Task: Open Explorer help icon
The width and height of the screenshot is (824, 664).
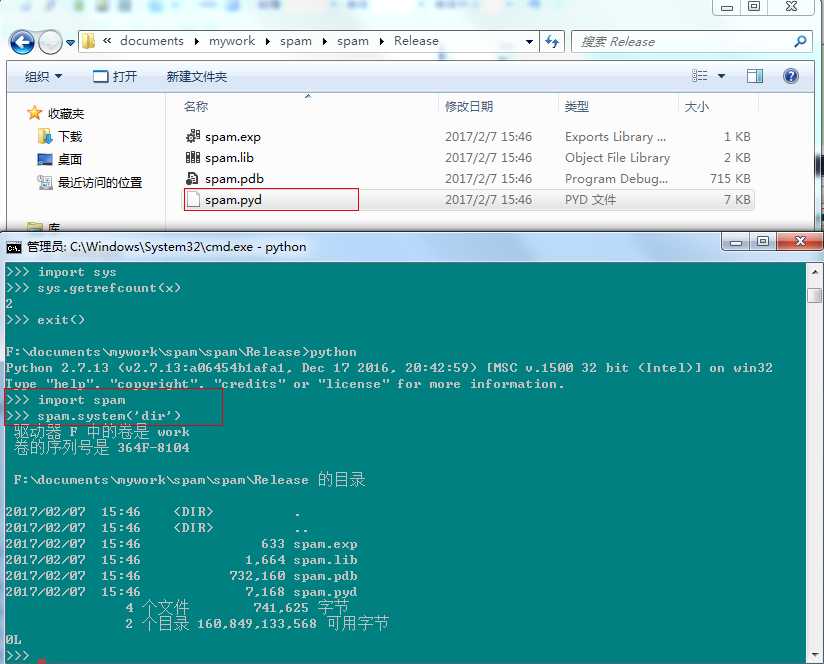Action: click(x=791, y=76)
